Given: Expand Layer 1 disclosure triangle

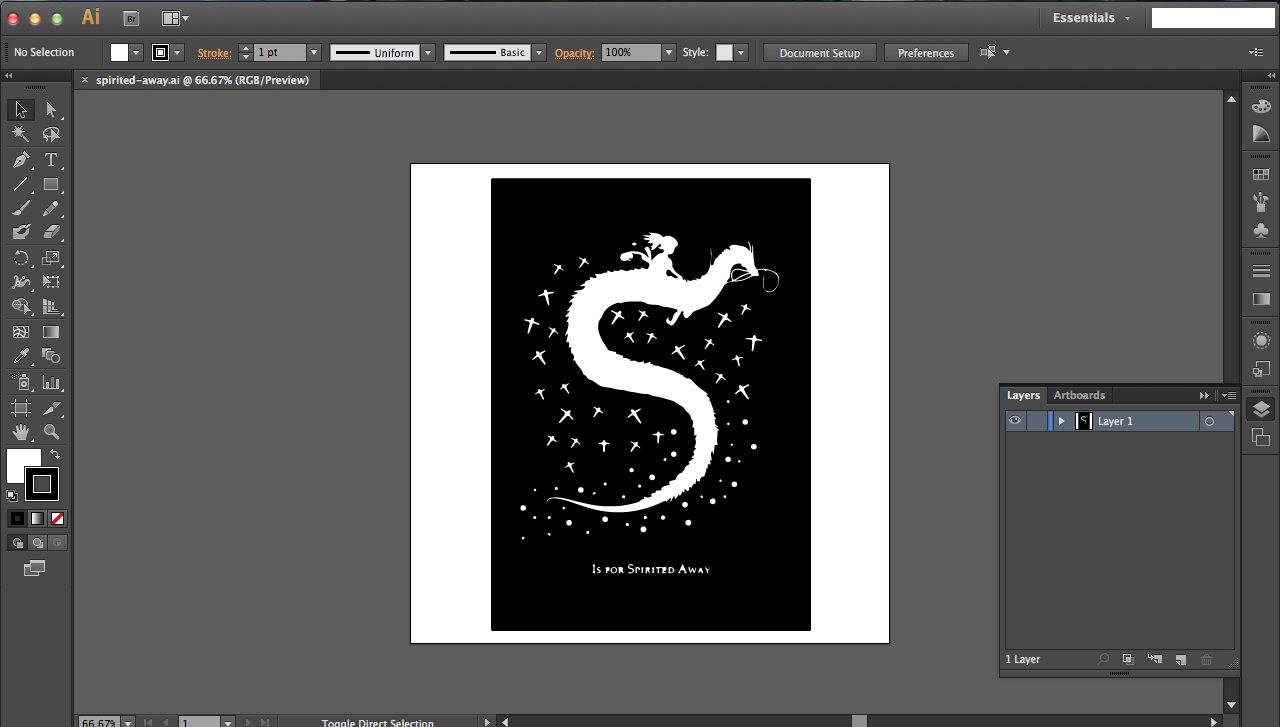Looking at the screenshot, I should (1062, 421).
